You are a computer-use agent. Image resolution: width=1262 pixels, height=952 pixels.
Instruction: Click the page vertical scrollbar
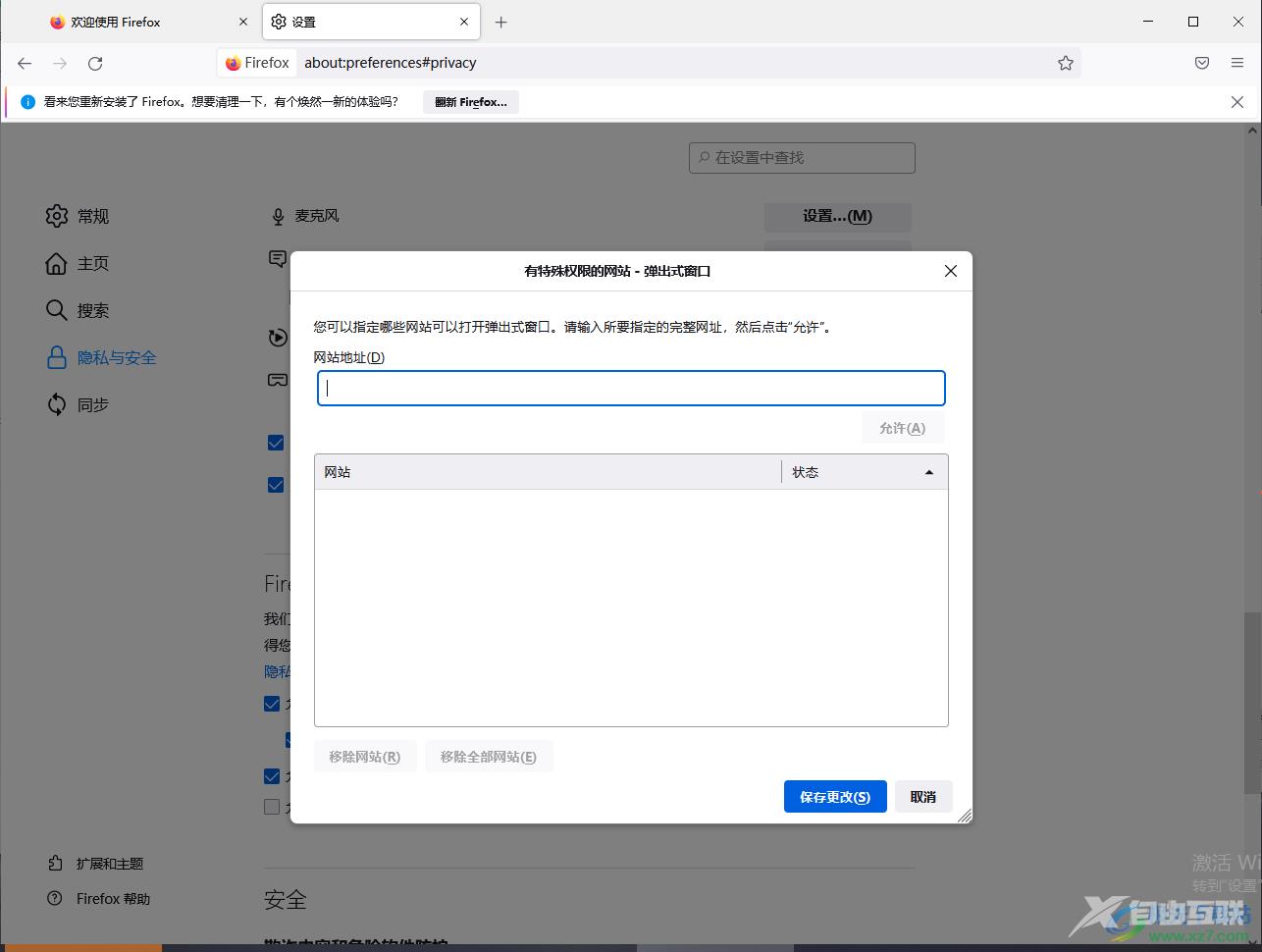[1253, 702]
